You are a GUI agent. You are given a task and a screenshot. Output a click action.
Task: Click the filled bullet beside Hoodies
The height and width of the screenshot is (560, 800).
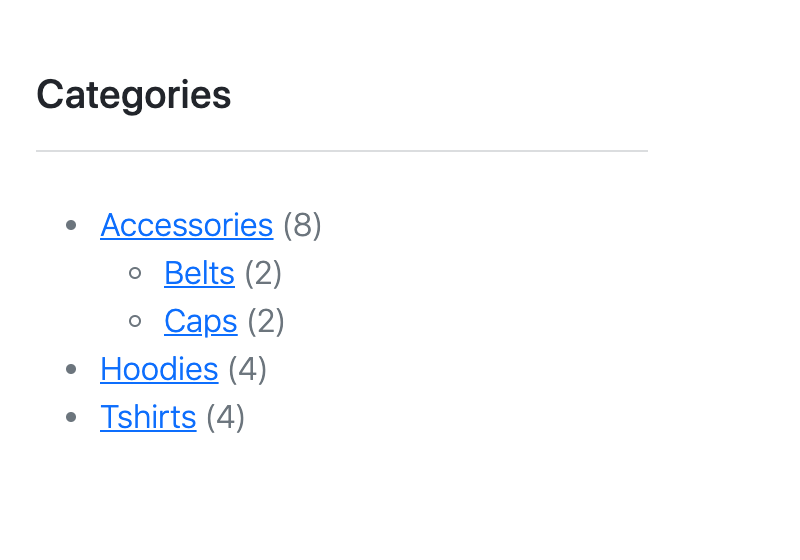click(x=71, y=369)
